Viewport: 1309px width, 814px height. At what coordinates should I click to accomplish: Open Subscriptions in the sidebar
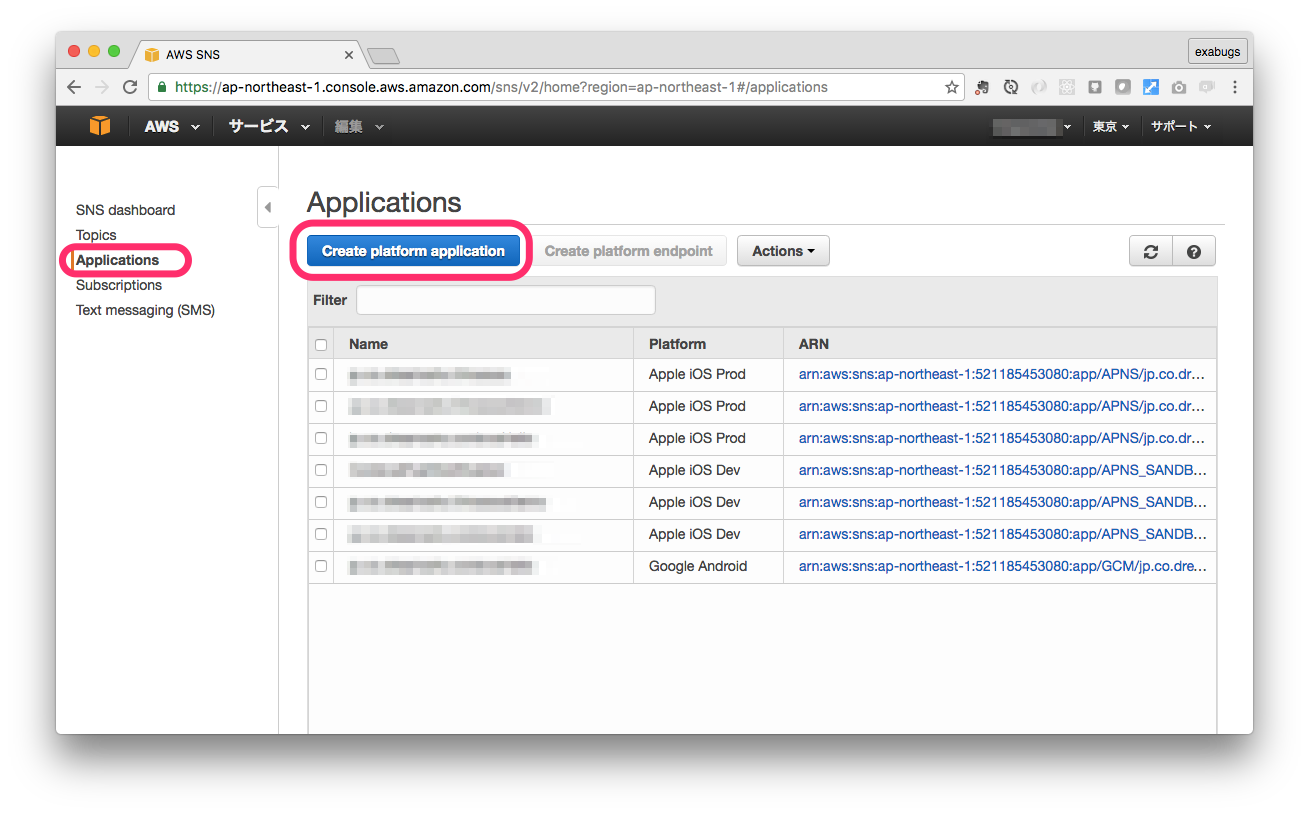coord(119,285)
